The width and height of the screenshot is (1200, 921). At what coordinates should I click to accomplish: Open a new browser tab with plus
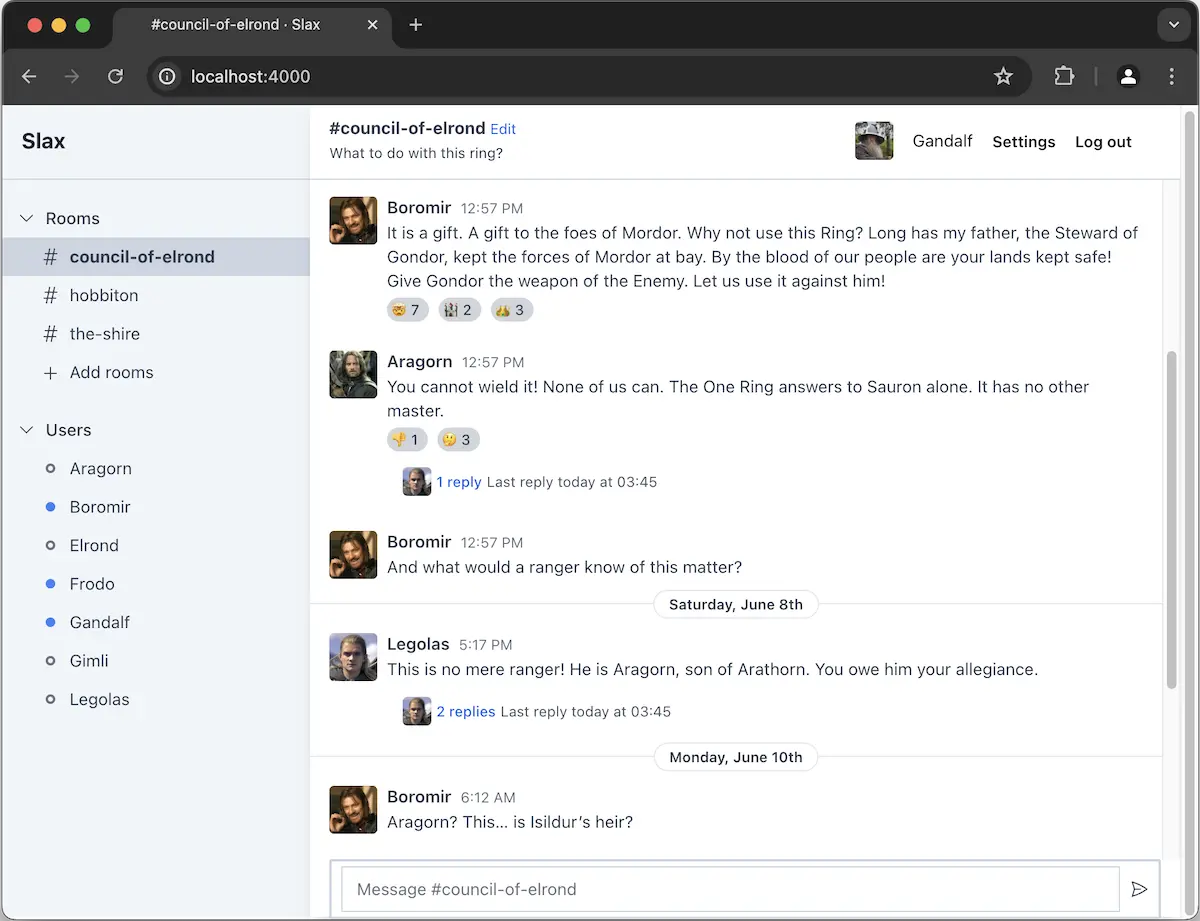click(x=416, y=25)
